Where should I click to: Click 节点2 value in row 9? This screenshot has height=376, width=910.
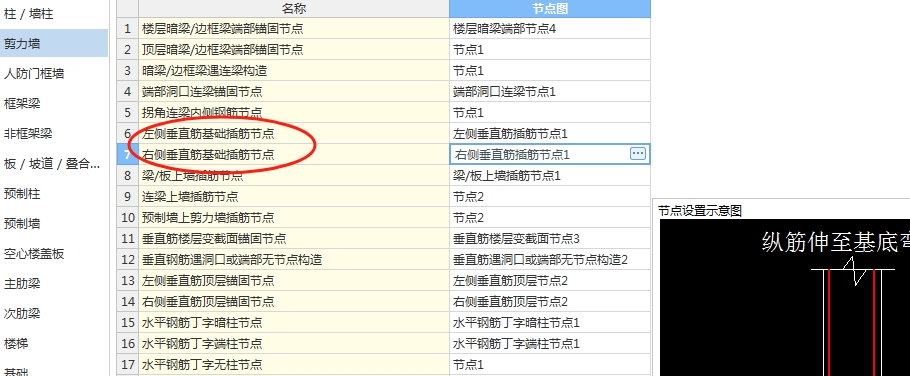click(550, 196)
